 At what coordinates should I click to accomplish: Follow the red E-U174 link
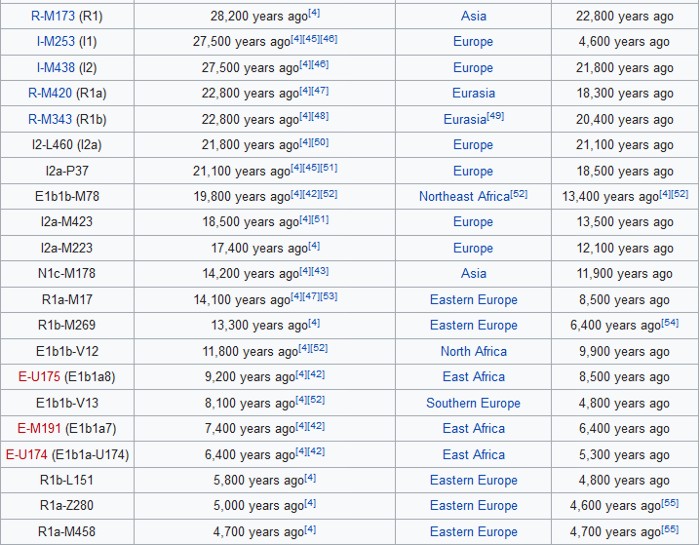26,454
